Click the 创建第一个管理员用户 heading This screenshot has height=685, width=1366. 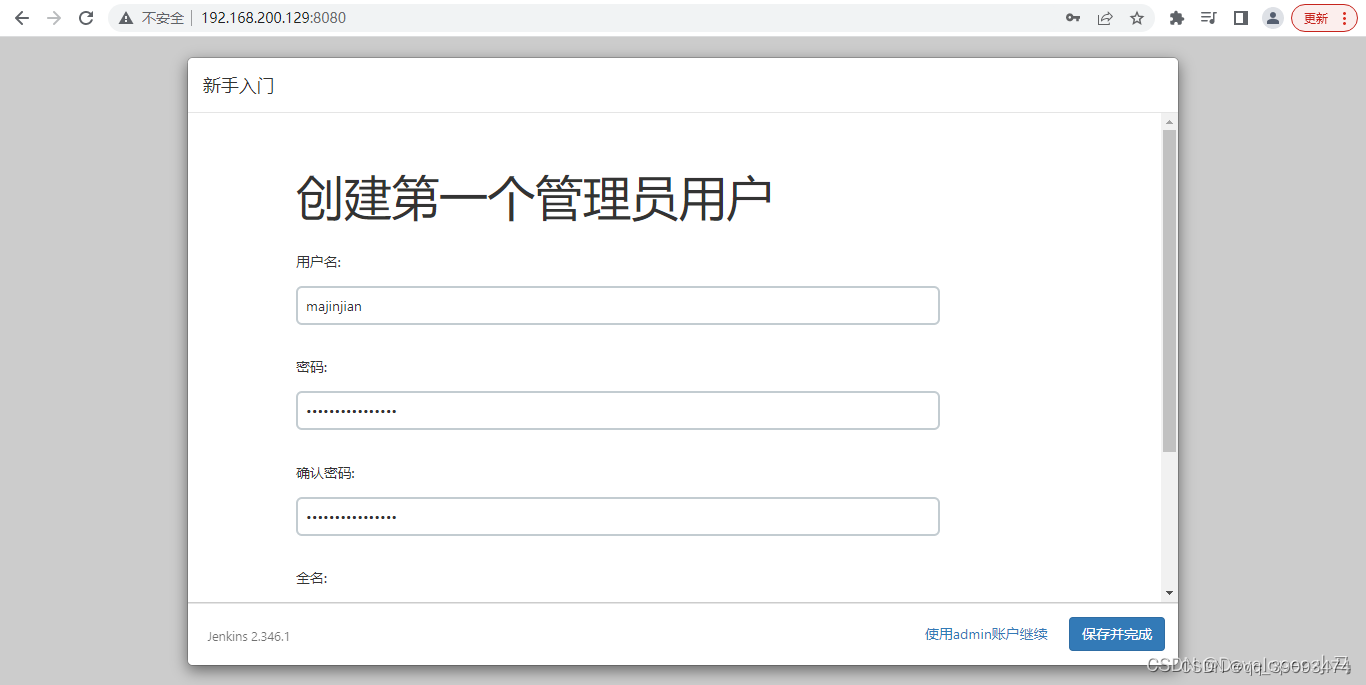pos(534,199)
